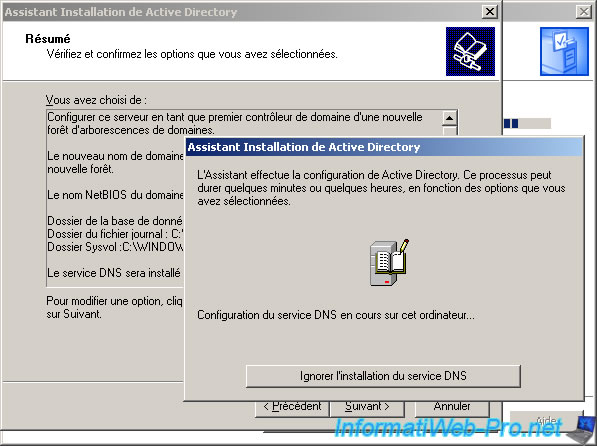The image size is (597, 446).
Task: Close the background window at top right
Action: tap(584, 12)
